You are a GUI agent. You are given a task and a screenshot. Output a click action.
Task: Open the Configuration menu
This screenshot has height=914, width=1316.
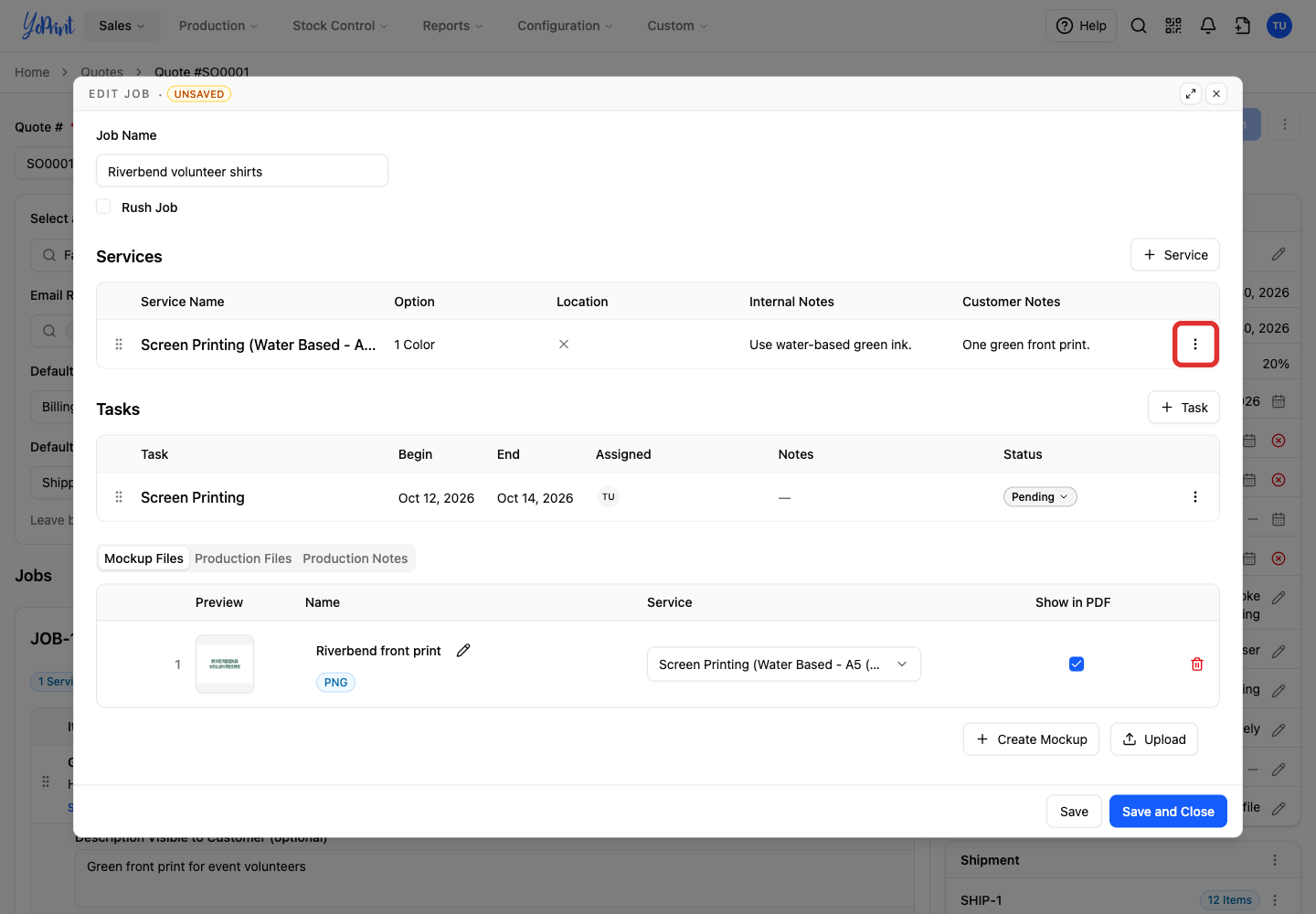[565, 26]
